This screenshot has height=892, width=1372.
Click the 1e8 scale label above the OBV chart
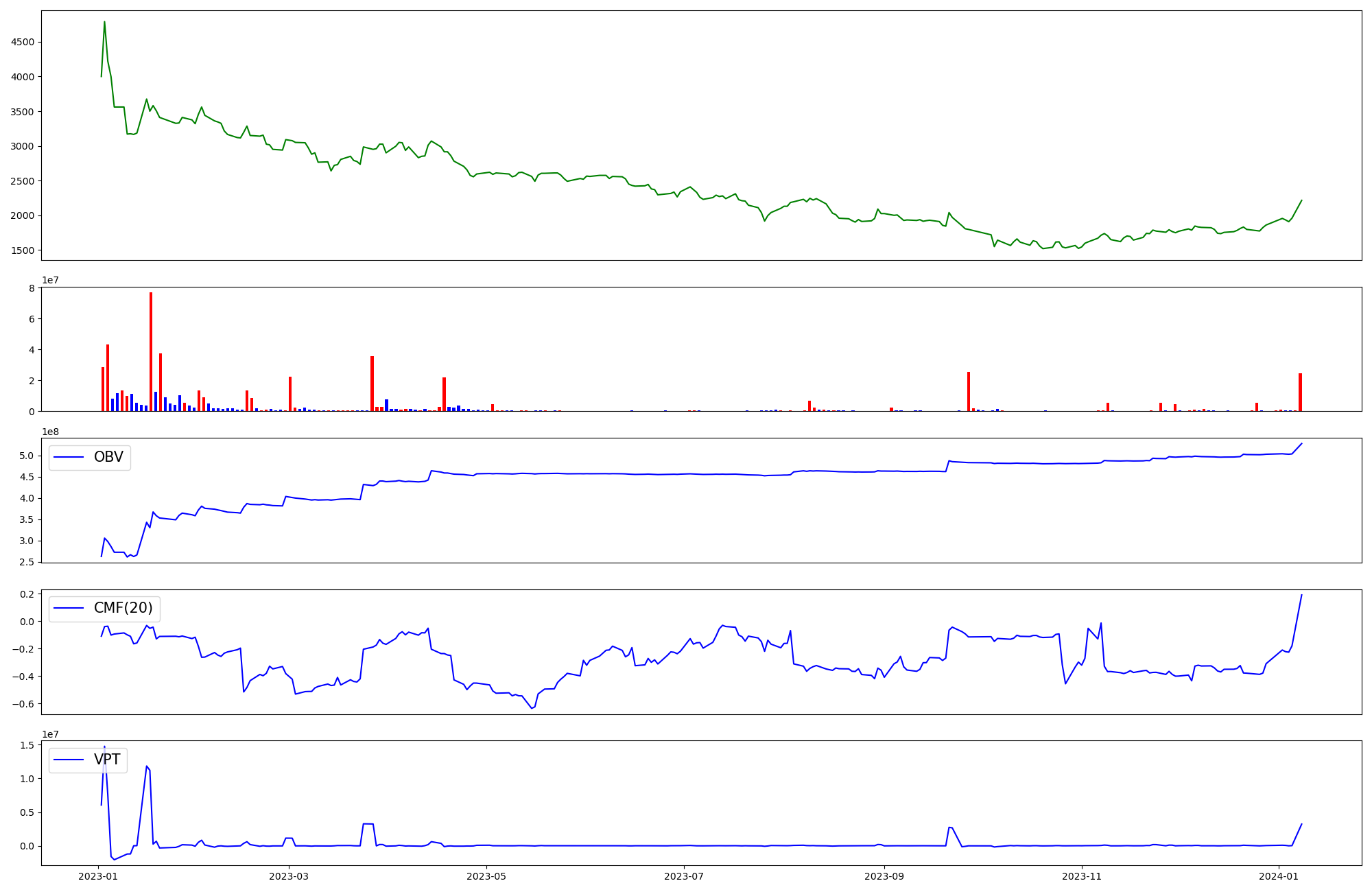(51, 432)
